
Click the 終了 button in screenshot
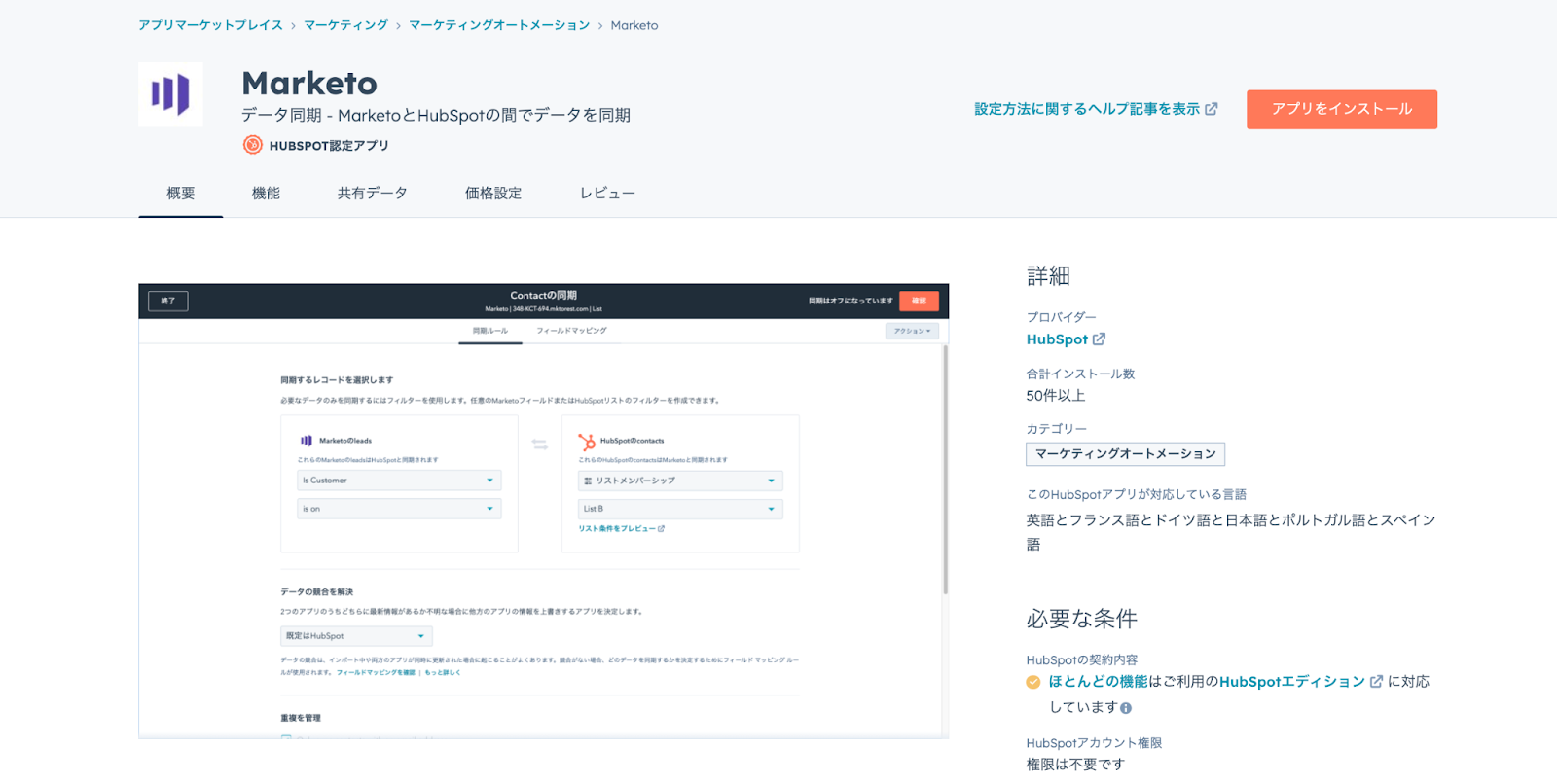[x=168, y=302]
